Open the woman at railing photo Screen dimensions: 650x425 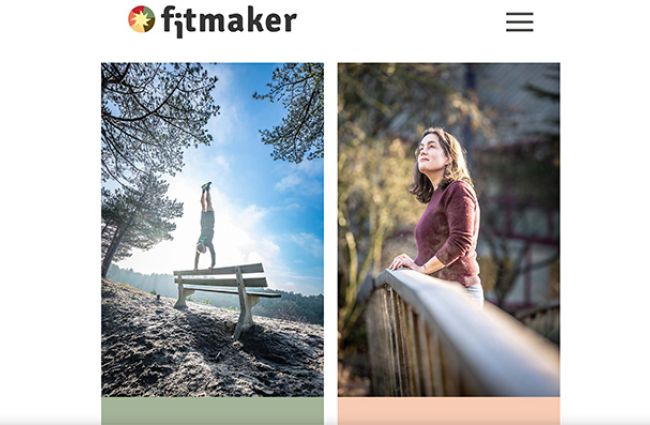point(449,229)
